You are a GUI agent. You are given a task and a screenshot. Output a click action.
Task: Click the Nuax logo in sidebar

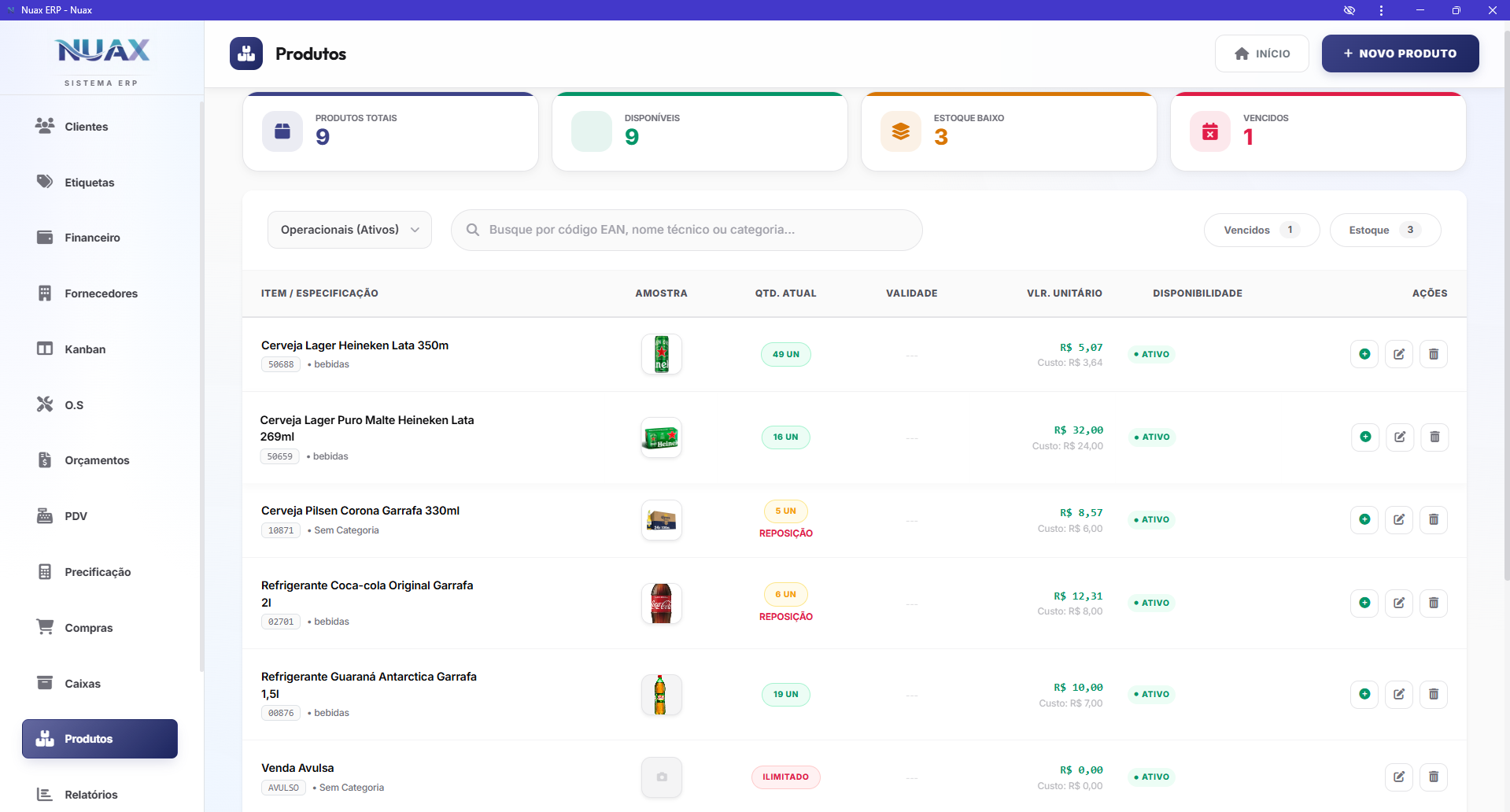pos(102,51)
